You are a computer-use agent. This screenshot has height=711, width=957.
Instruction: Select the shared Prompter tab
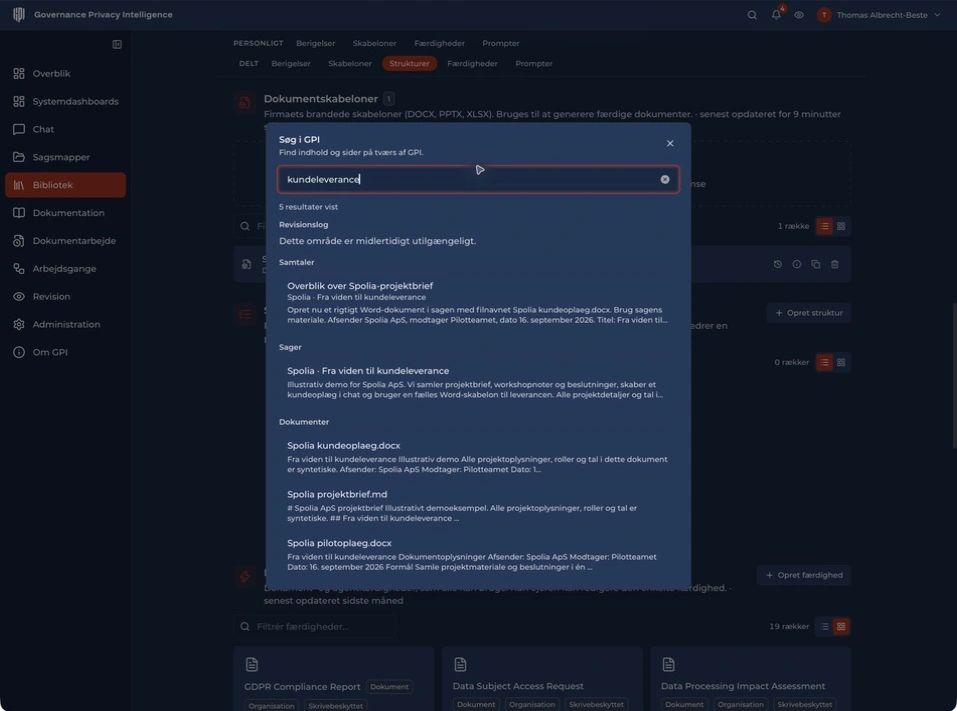point(534,63)
